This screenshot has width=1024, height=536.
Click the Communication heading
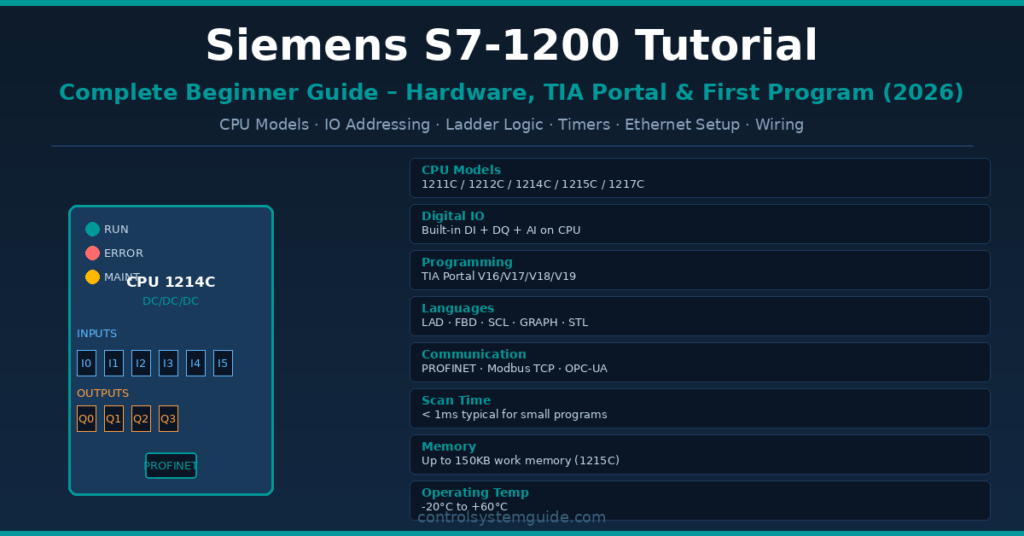(x=473, y=355)
